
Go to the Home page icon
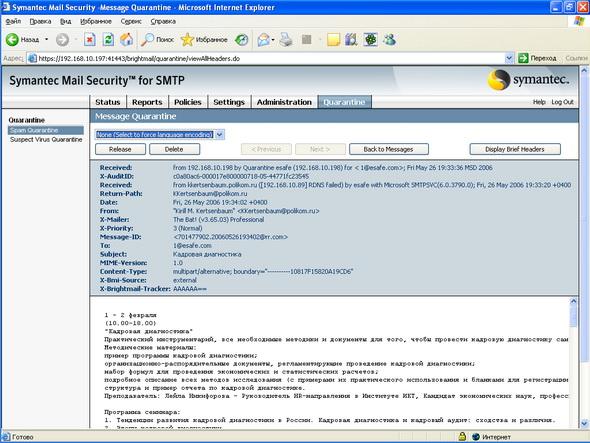pos(126,40)
